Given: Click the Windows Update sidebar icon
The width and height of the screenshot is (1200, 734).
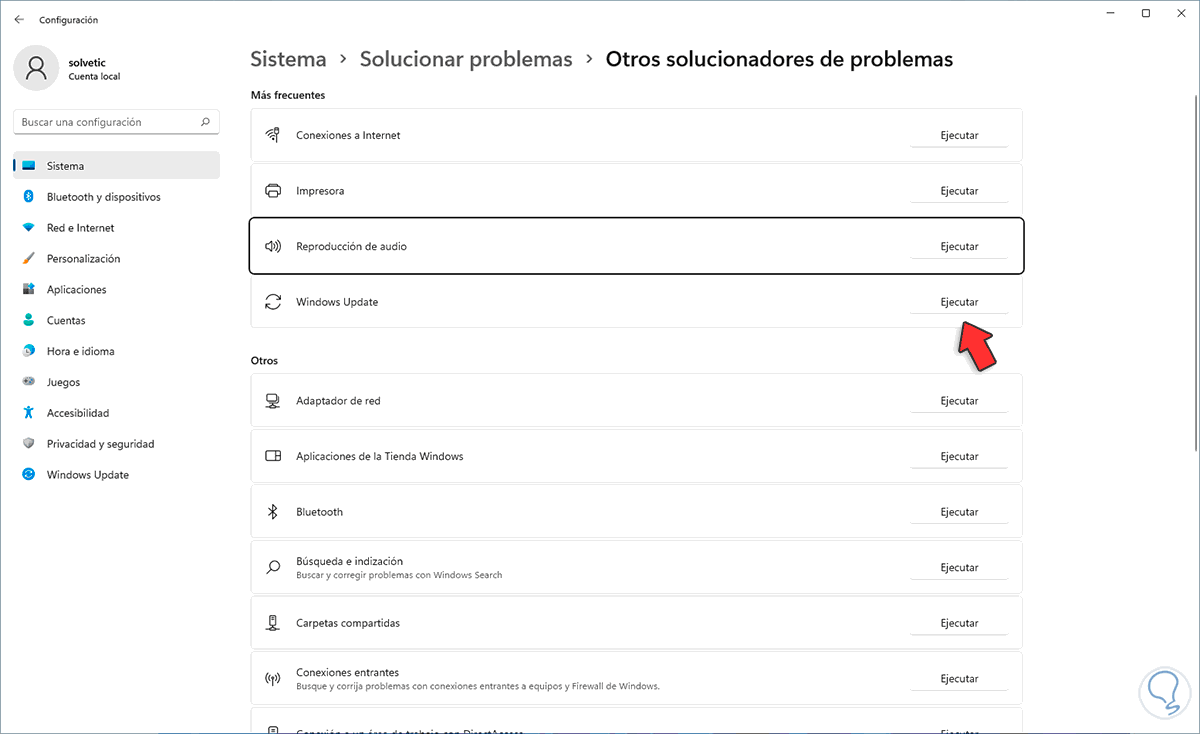Looking at the screenshot, I should tap(28, 475).
